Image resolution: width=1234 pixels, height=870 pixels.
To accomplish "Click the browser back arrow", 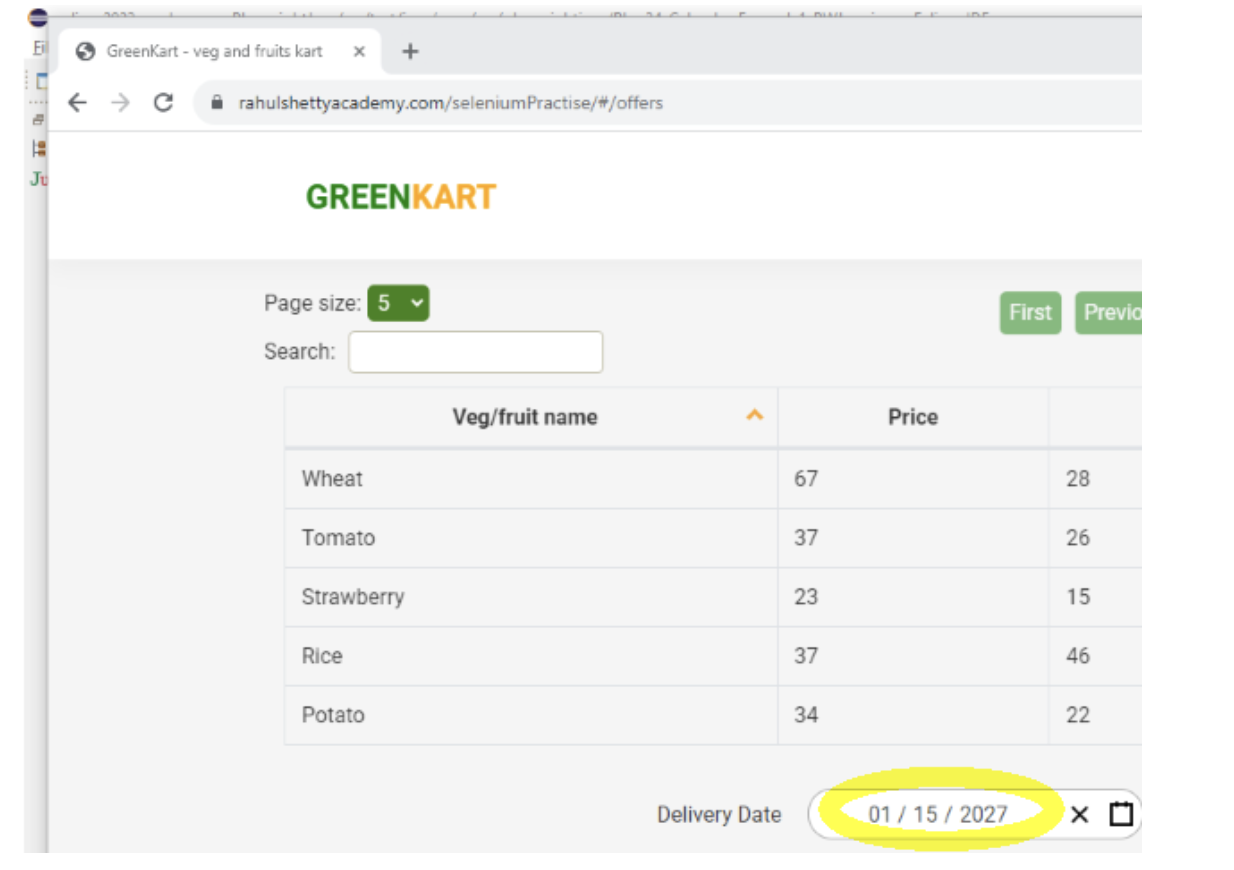I will (x=75, y=100).
